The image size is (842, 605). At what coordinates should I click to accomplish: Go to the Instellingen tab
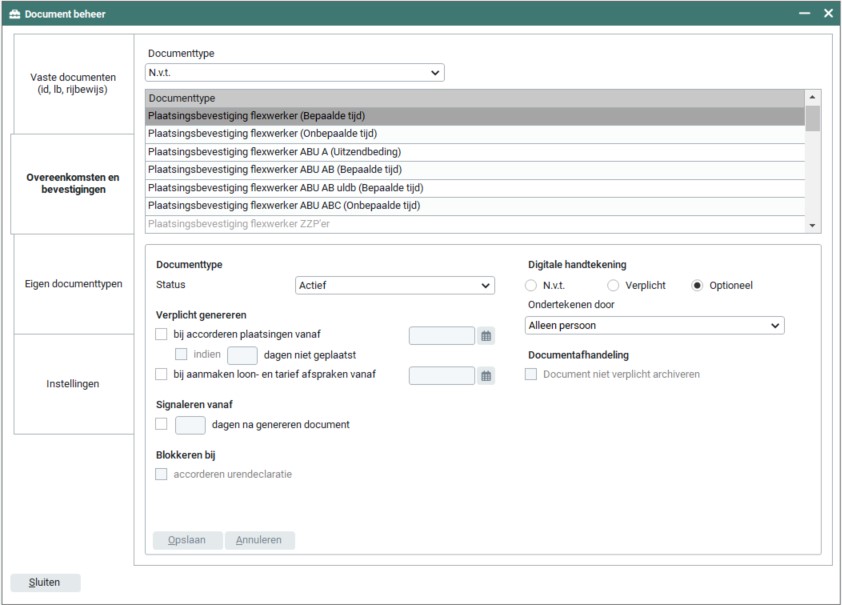click(x=73, y=384)
